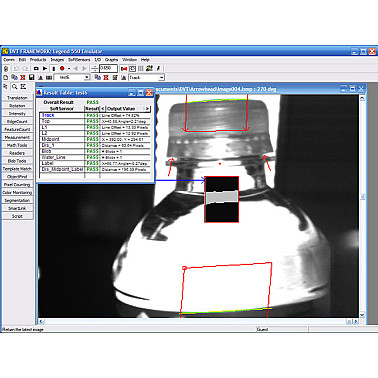The height and width of the screenshot is (378, 378).
Task: Click the first red X delete icon
Action: [23, 77]
